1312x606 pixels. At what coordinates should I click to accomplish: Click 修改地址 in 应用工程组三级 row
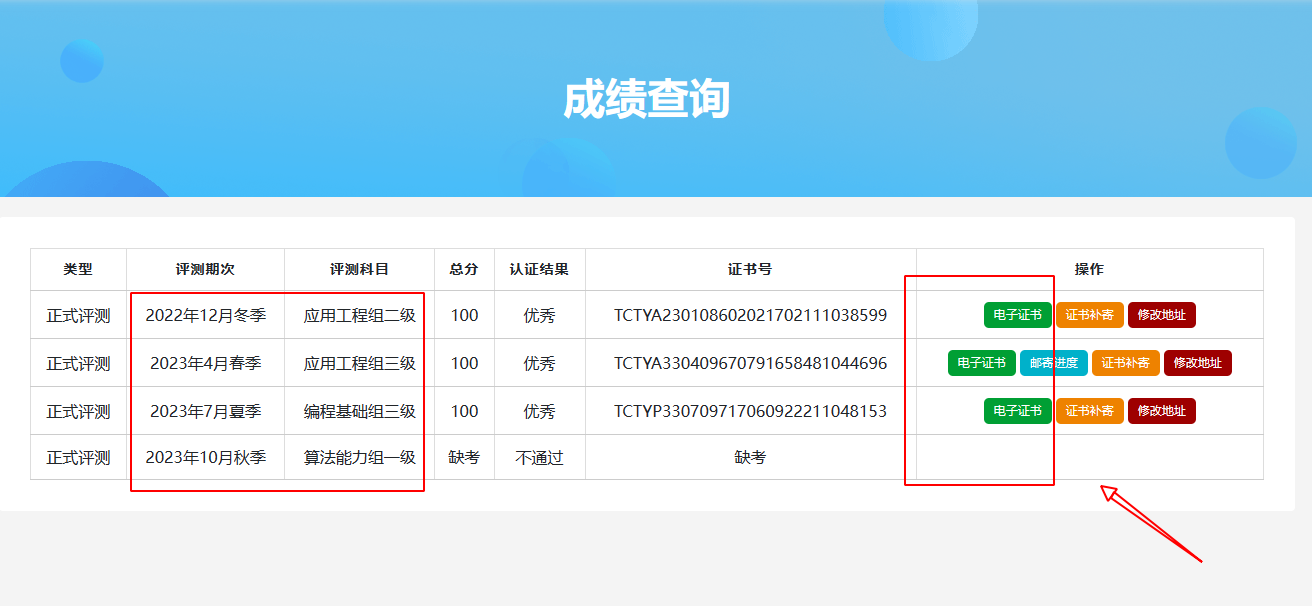click(1198, 363)
